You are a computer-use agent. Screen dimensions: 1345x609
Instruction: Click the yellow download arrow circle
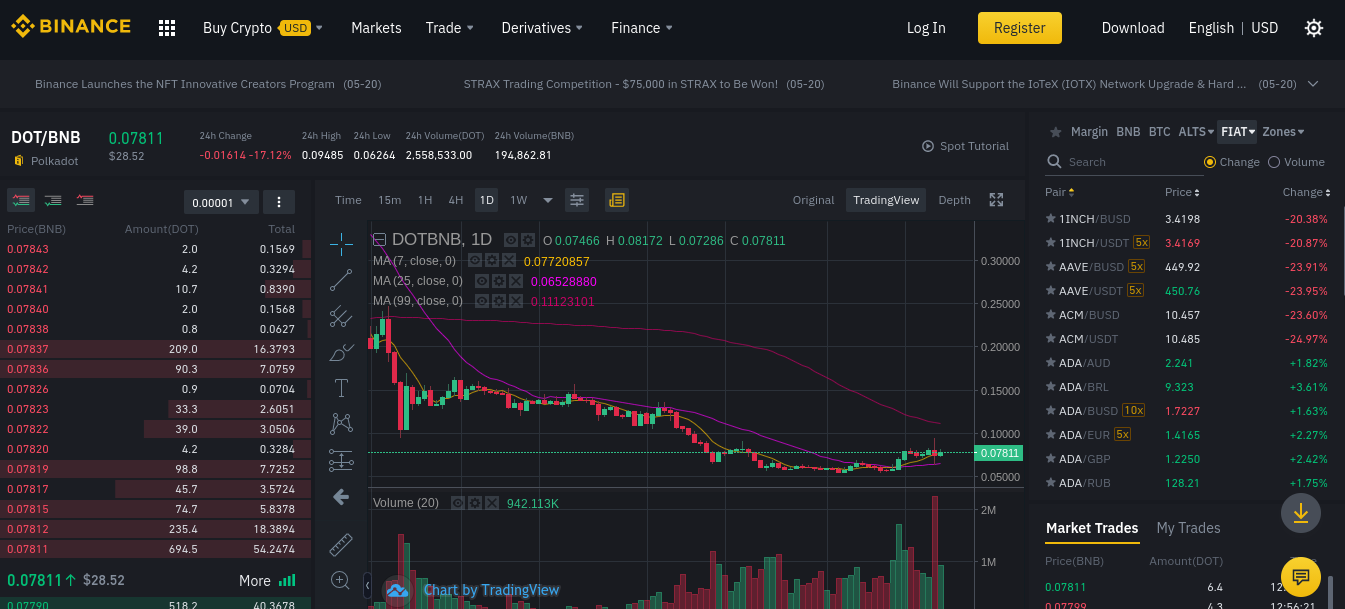pyautogui.click(x=1301, y=513)
